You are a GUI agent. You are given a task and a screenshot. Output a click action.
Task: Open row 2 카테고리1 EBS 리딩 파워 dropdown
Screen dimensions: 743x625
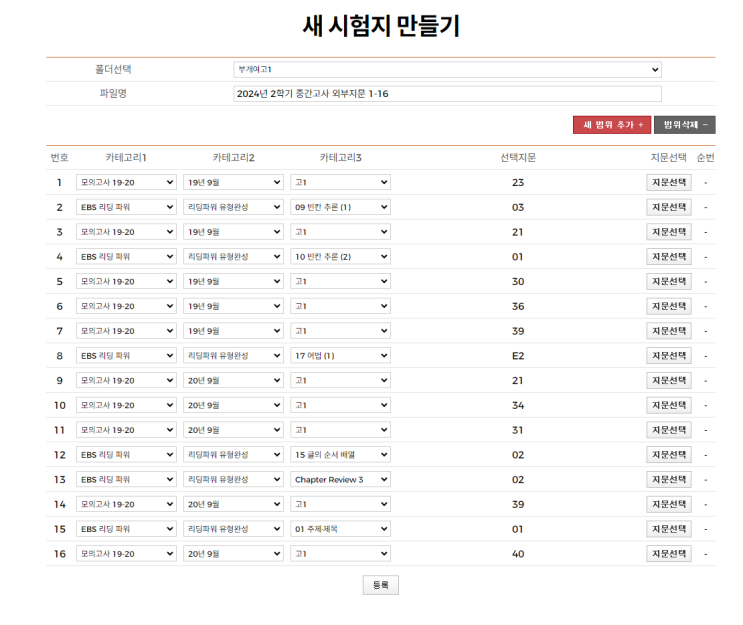126,207
